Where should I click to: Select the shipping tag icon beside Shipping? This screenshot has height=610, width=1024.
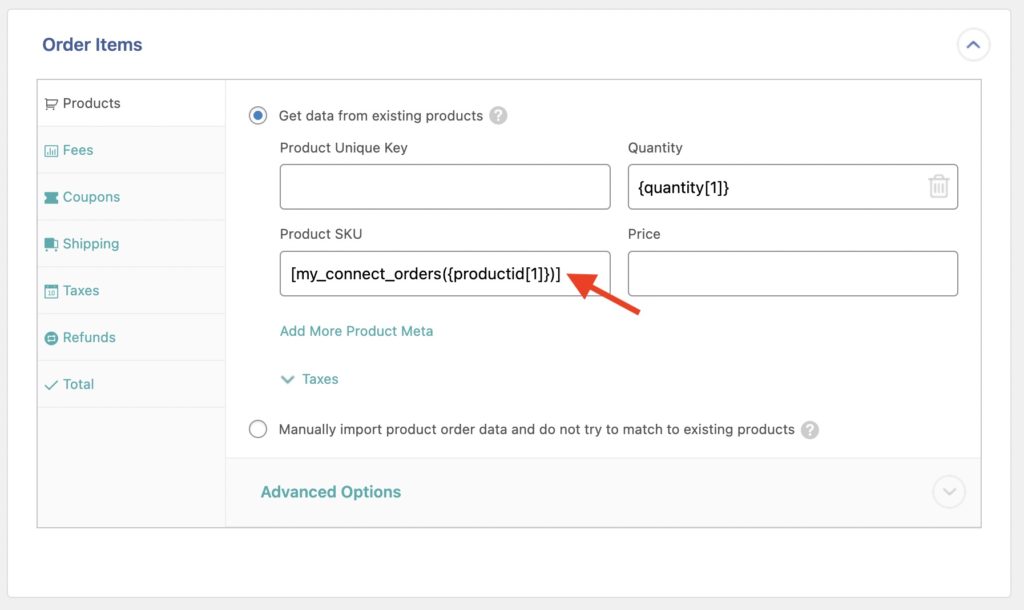pos(53,243)
